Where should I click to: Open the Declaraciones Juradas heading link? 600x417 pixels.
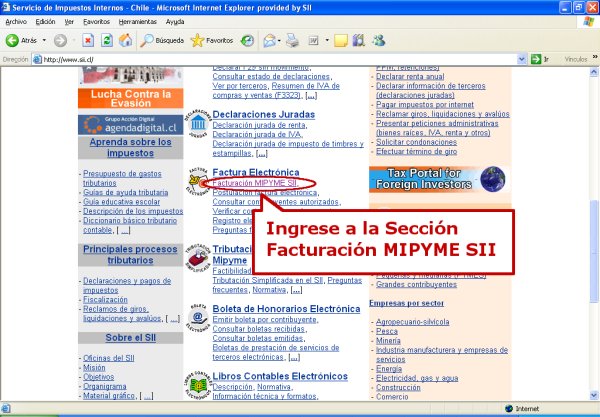[x=264, y=114]
